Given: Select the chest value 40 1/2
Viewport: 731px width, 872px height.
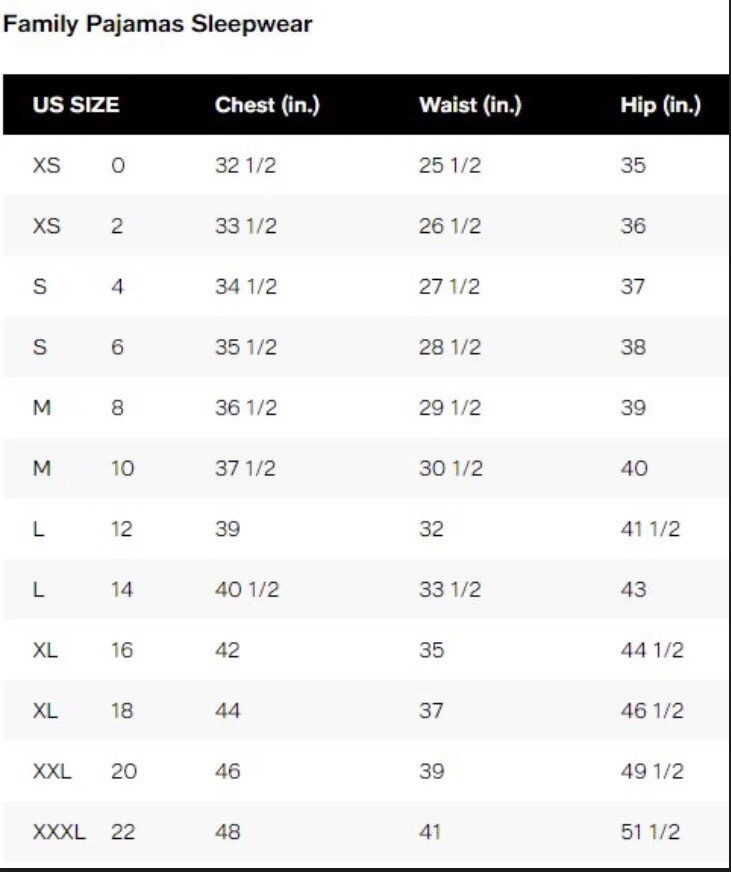Looking at the screenshot, I should click(247, 590).
